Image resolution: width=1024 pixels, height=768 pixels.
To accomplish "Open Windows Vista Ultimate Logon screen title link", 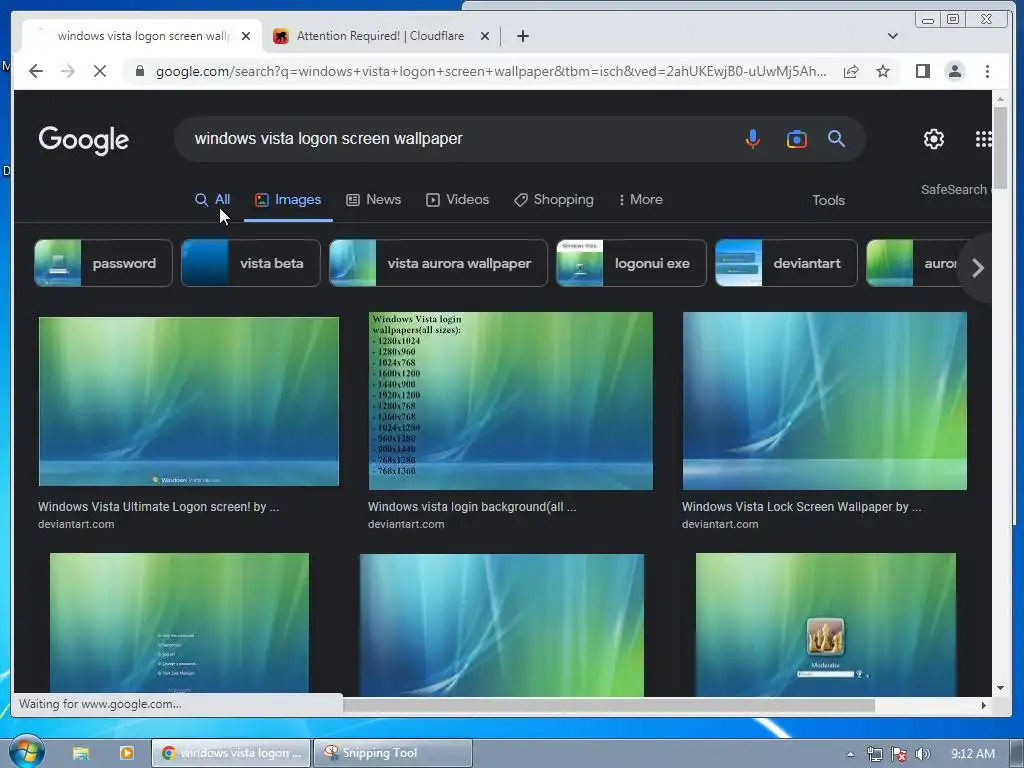I will coord(159,507).
